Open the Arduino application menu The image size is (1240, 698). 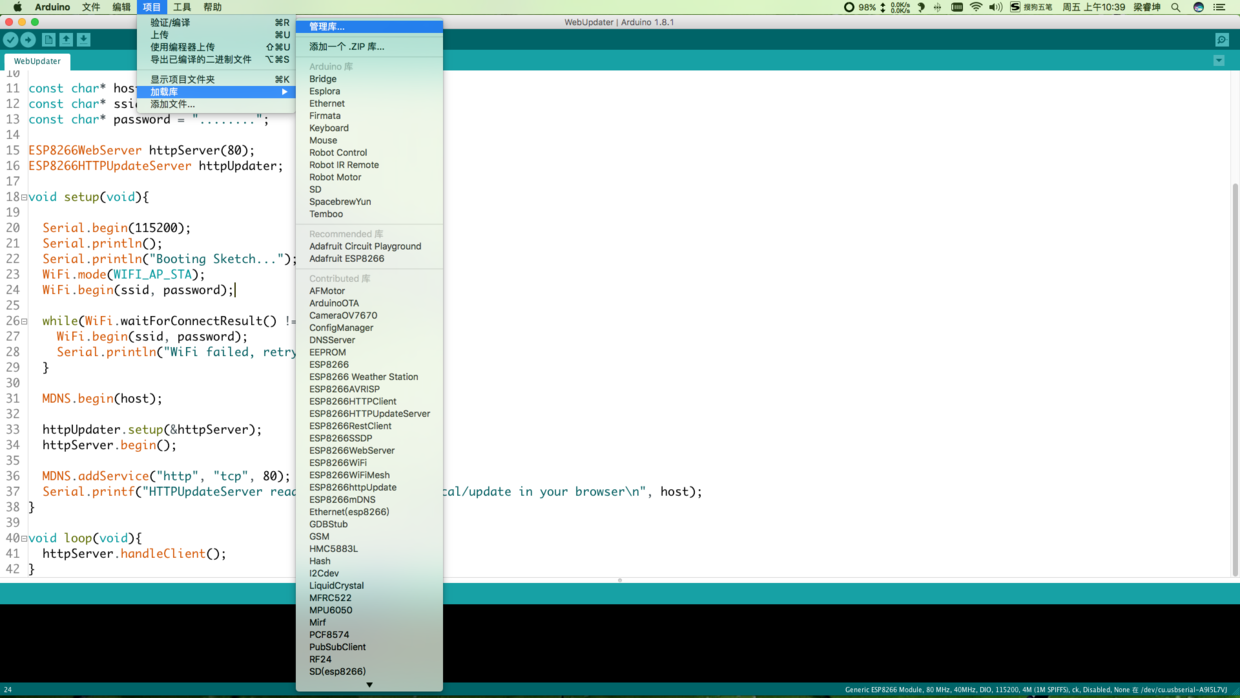tap(52, 7)
